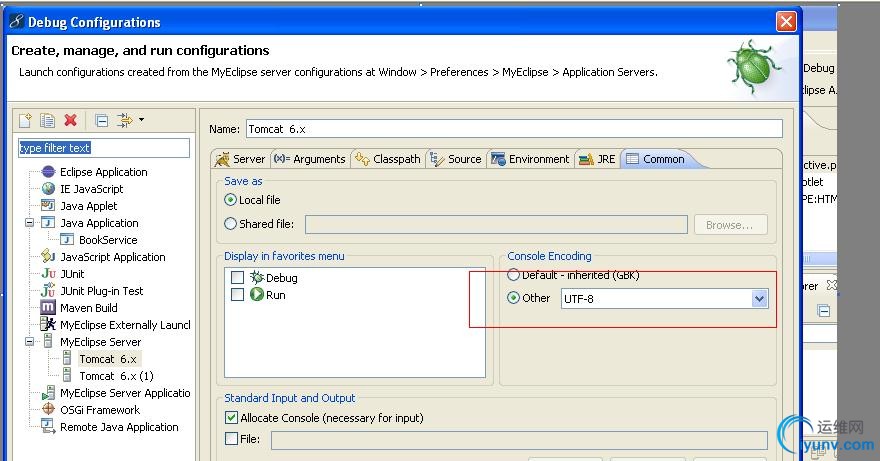Switch to the Arguments tab
Viewport: 880px width, 461px height.
click(x=309, y=159)
